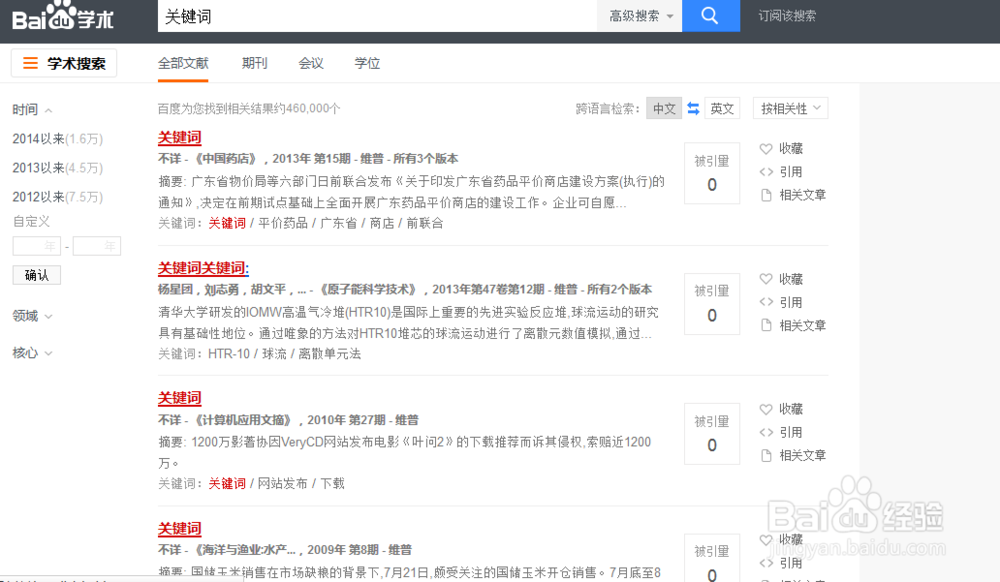The height and width of the screenshot is (582, 1000).
Task: Open the 高级搜索 dropdown
Action: (x=640, y=16)
